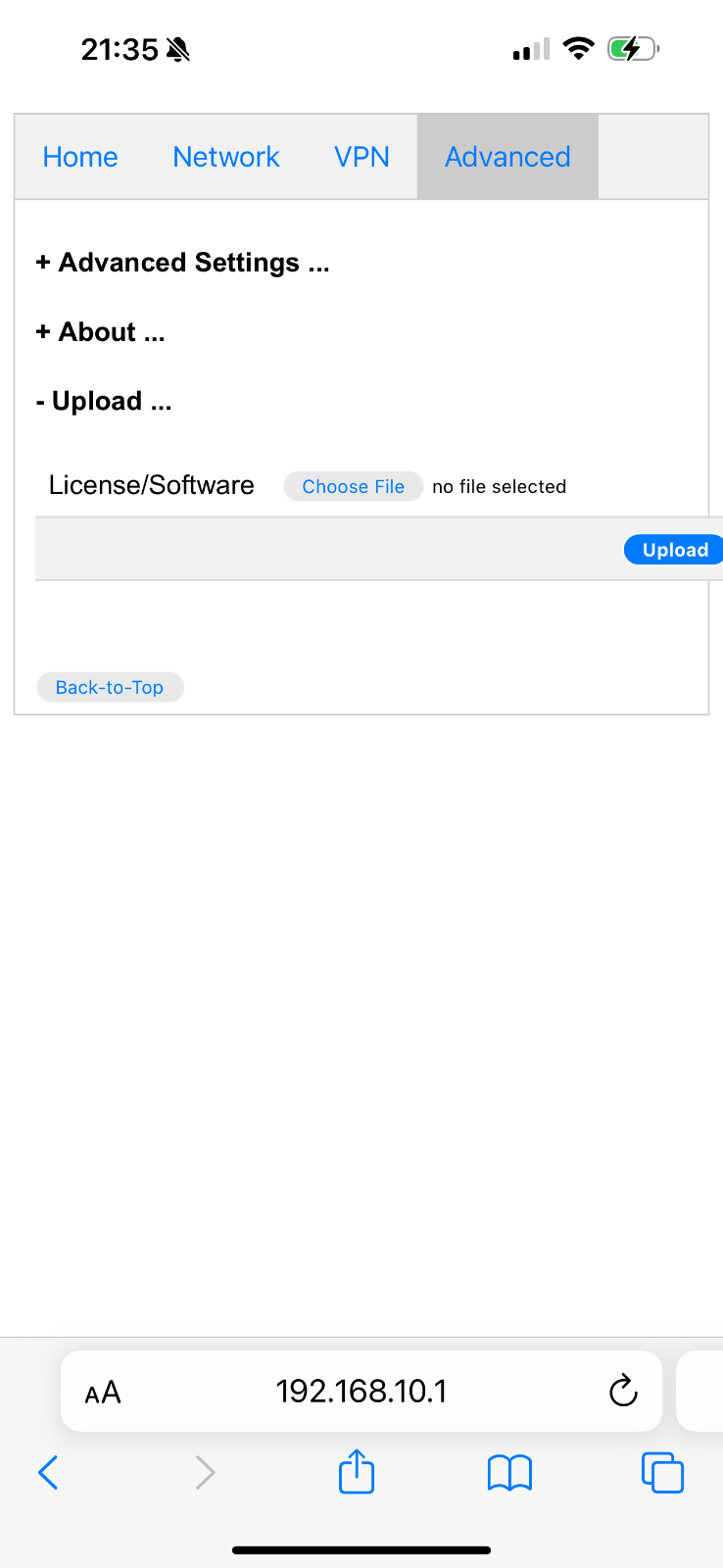Viewport: 723px width, 1568px height.
Task: Switch to the Home tab
Action: [80, 157]
